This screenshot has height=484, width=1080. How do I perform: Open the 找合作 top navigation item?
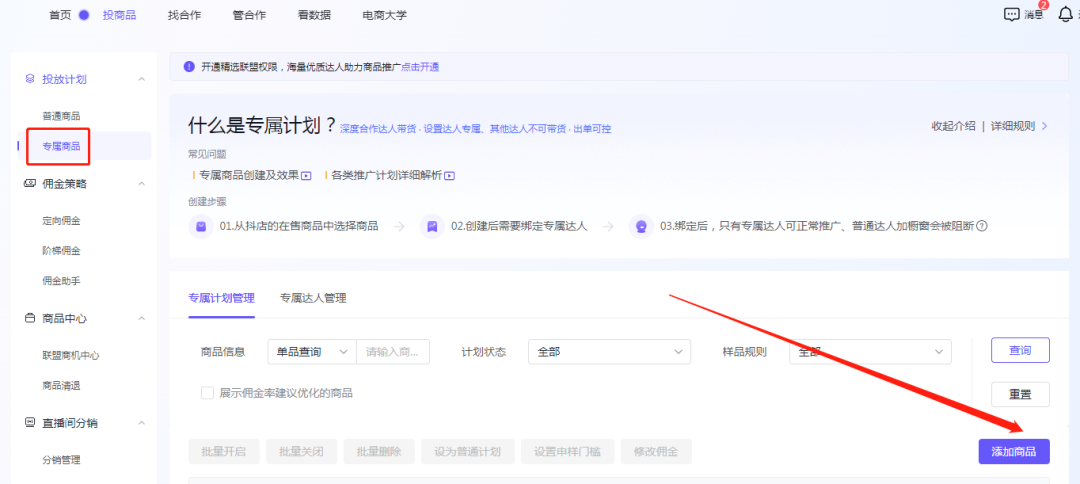tap(184, 15)
